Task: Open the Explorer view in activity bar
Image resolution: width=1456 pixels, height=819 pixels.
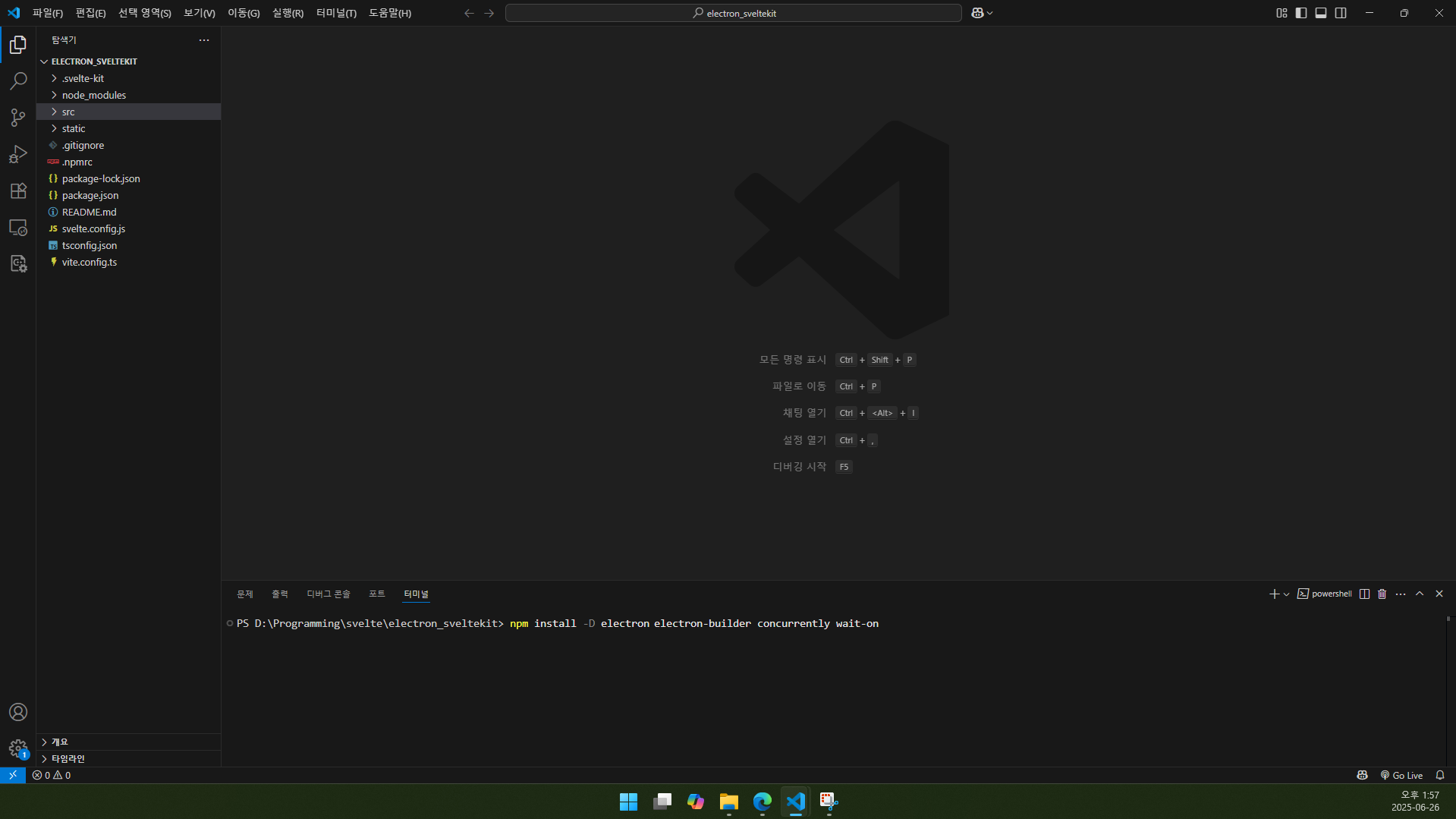Action: click(x=18, y=45)
